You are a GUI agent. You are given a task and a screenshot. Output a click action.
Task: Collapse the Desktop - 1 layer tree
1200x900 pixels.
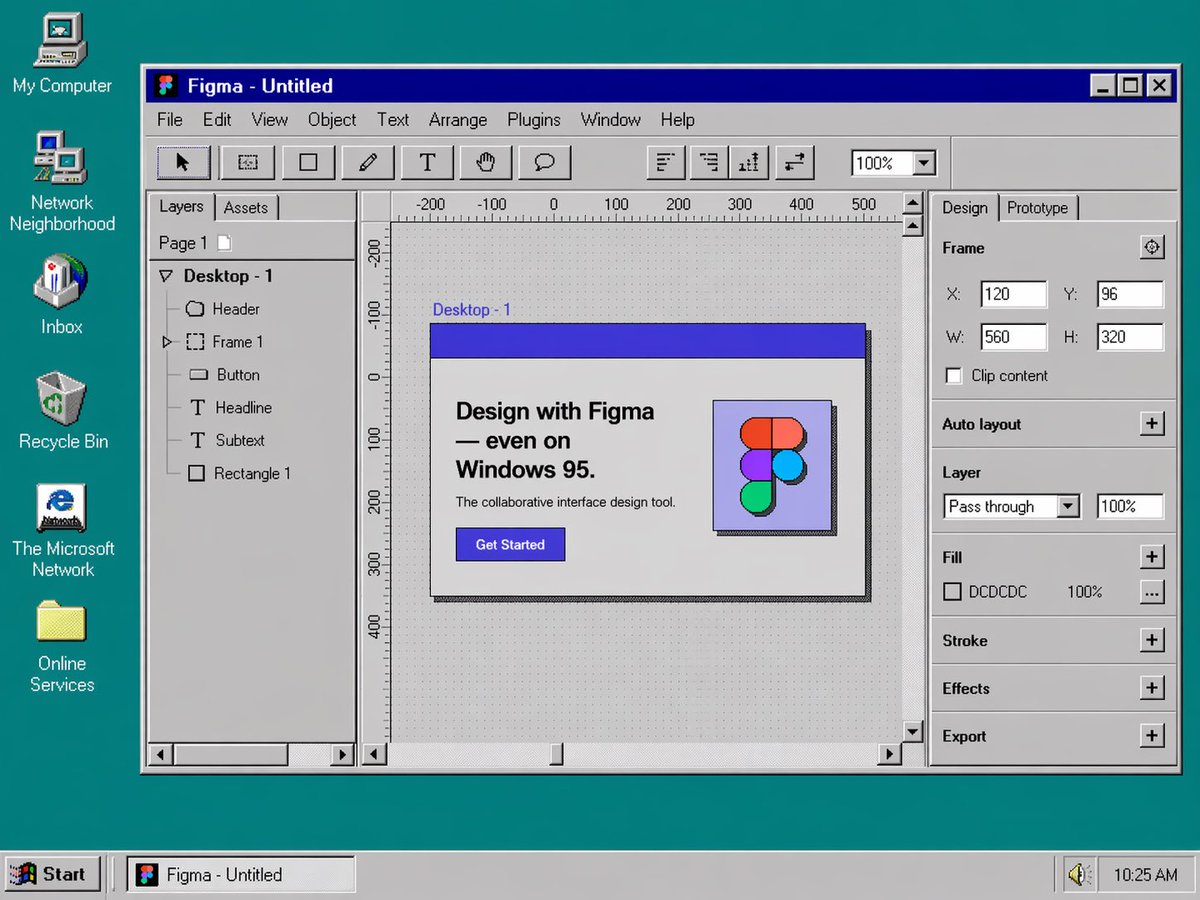(x=166, y=276)
